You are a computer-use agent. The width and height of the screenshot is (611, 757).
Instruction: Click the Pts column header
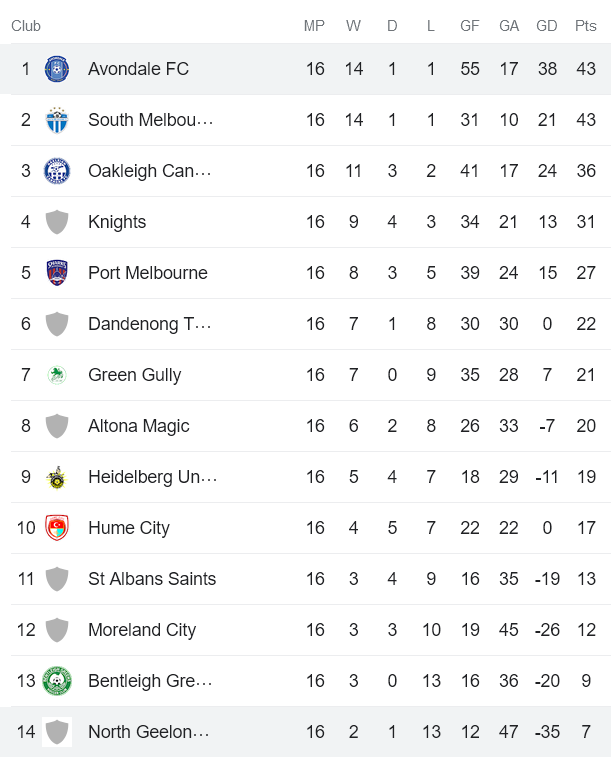(x=586, y=26)
